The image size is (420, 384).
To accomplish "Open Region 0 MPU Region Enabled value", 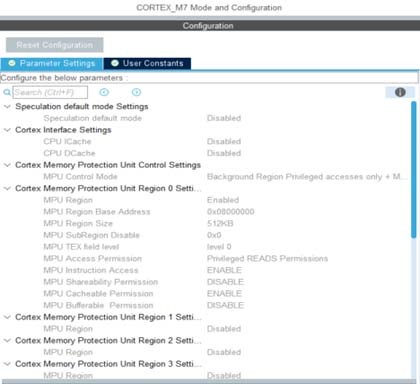I will tap(223, 200).
